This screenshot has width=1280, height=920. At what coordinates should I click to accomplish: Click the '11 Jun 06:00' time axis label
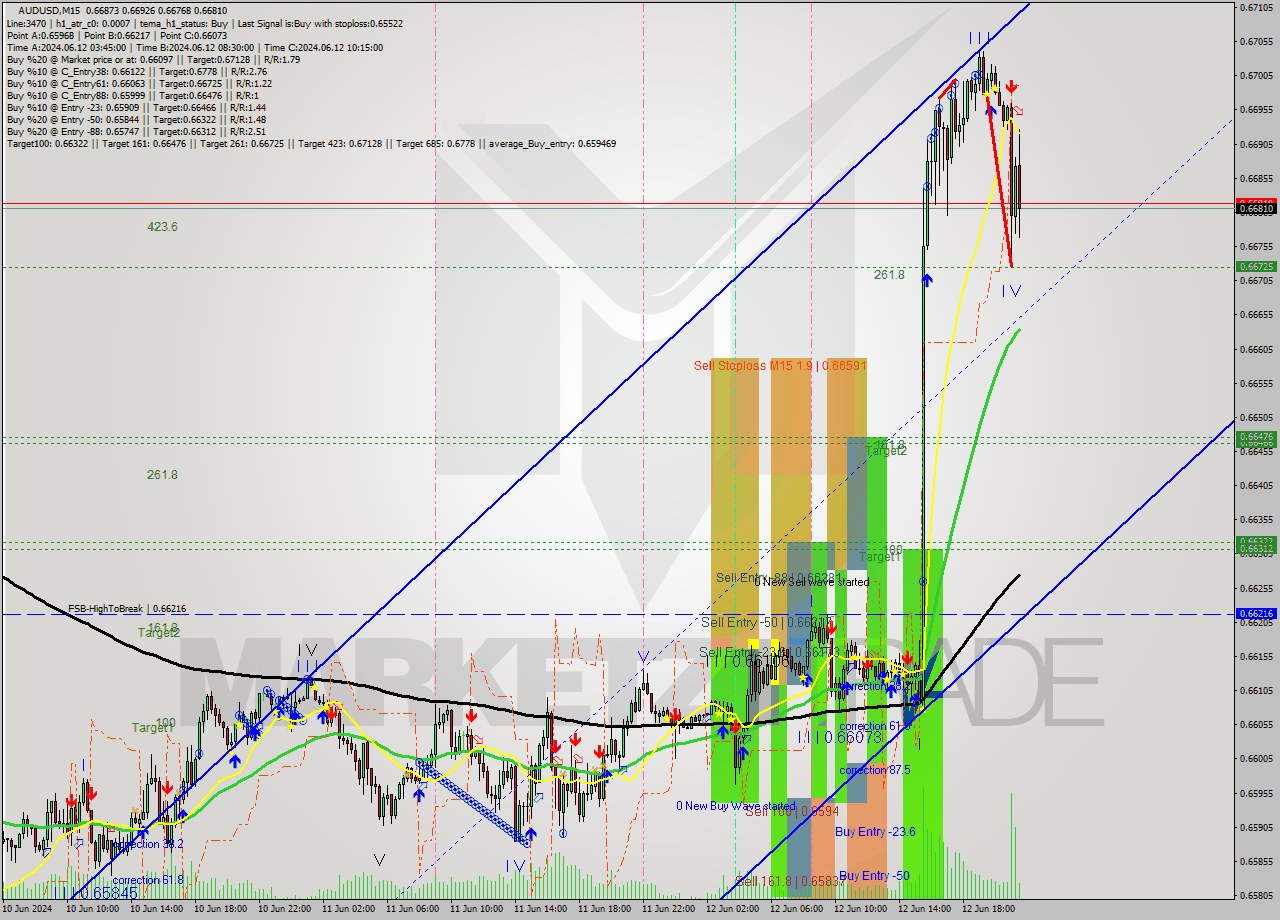point(412,910)
